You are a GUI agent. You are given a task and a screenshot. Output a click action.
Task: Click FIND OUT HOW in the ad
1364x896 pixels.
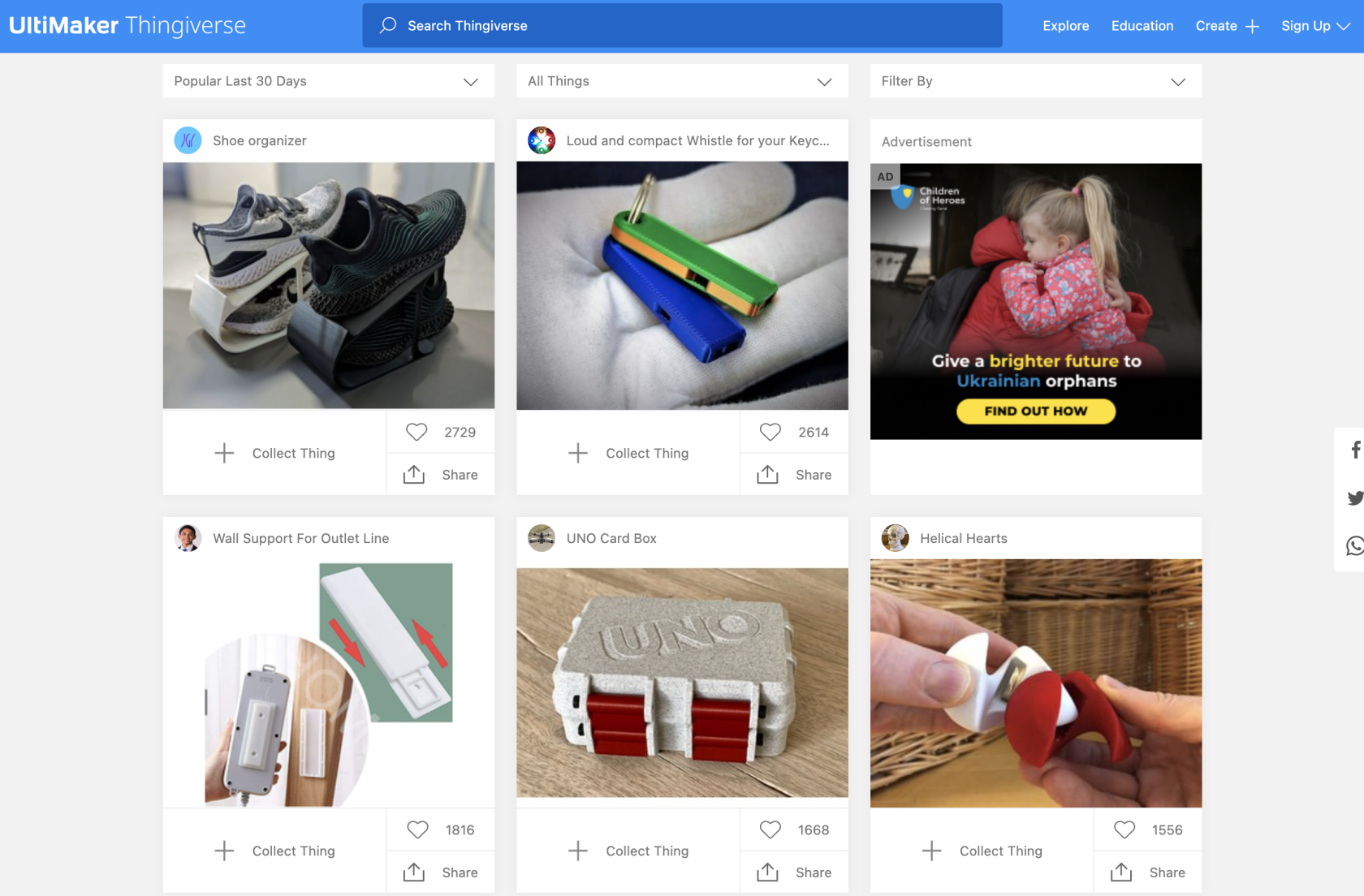point(1036,411)
